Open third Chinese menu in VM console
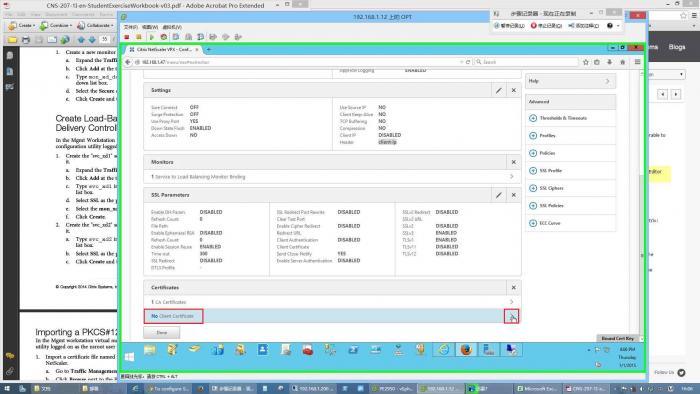This screenshot has height=394, width=700. coord(172,27)
